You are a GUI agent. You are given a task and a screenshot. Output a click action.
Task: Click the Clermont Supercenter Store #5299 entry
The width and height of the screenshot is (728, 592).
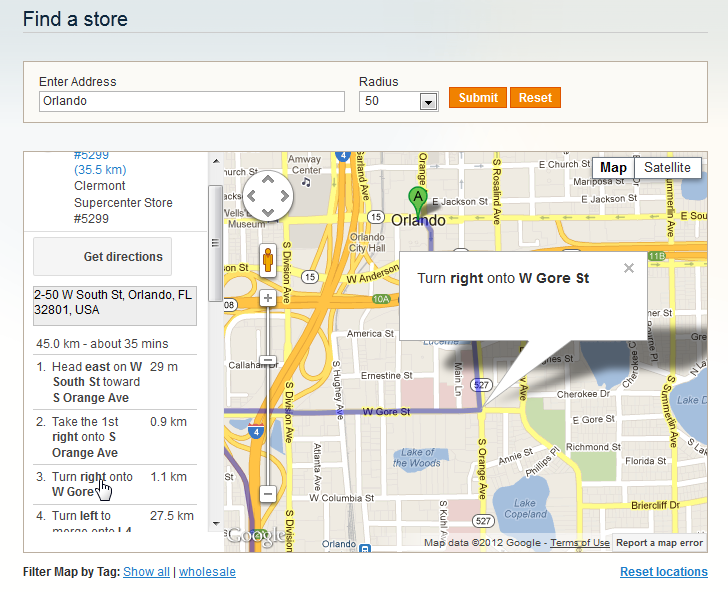click(123, 202)
